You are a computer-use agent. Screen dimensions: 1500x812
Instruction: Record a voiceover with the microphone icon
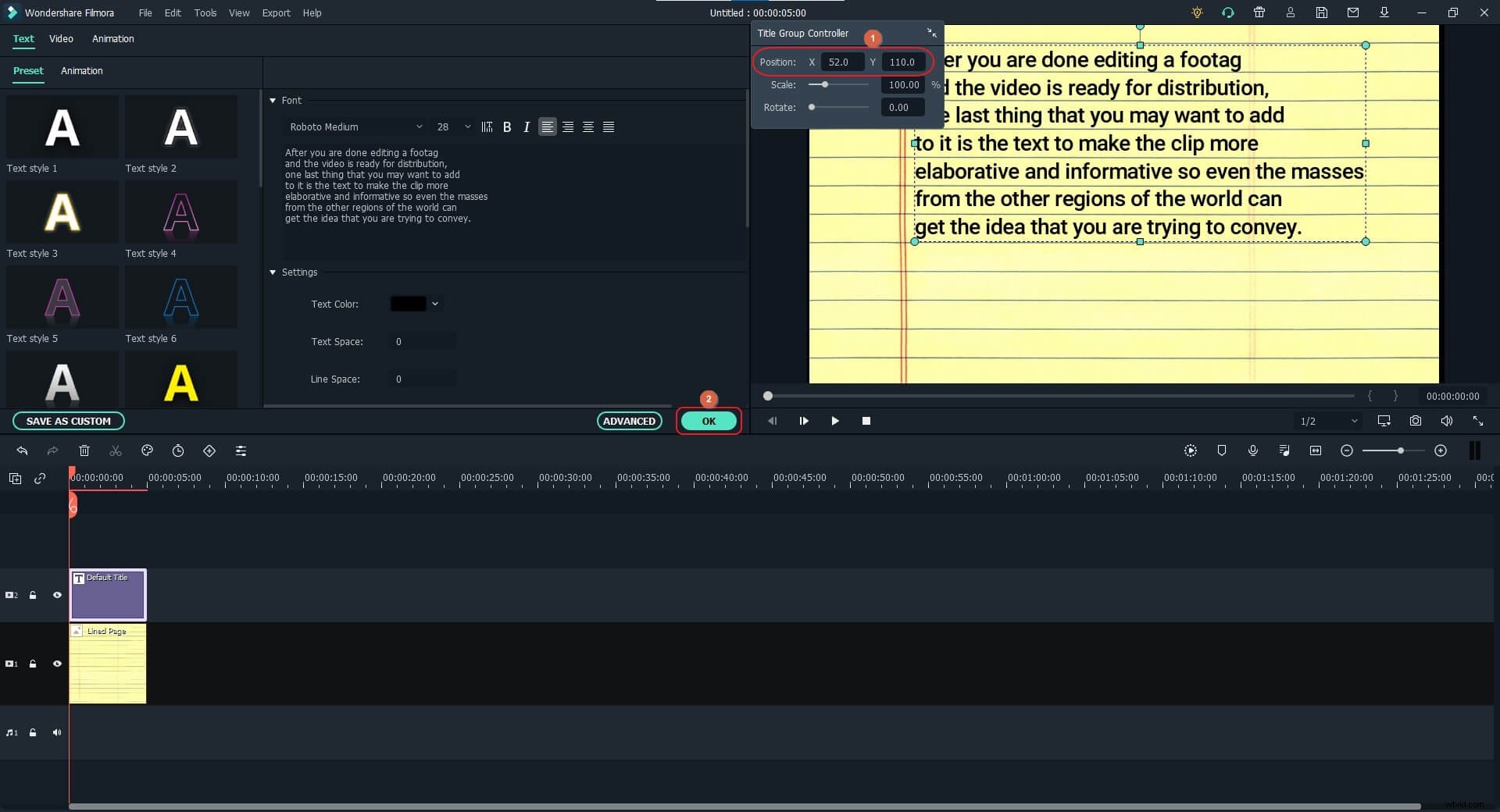click(1253, 451)
